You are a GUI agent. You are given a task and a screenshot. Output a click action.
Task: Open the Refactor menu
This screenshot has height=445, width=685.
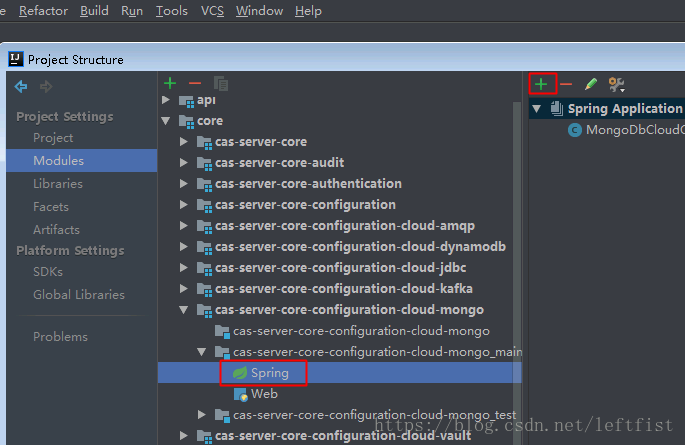(x=43, y=11)
